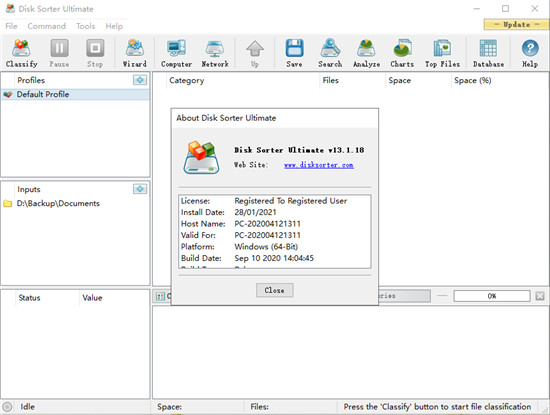This screenshot has width=550, height=415.
Task: Click the Profiles panel header
Action: coord(31,80)
